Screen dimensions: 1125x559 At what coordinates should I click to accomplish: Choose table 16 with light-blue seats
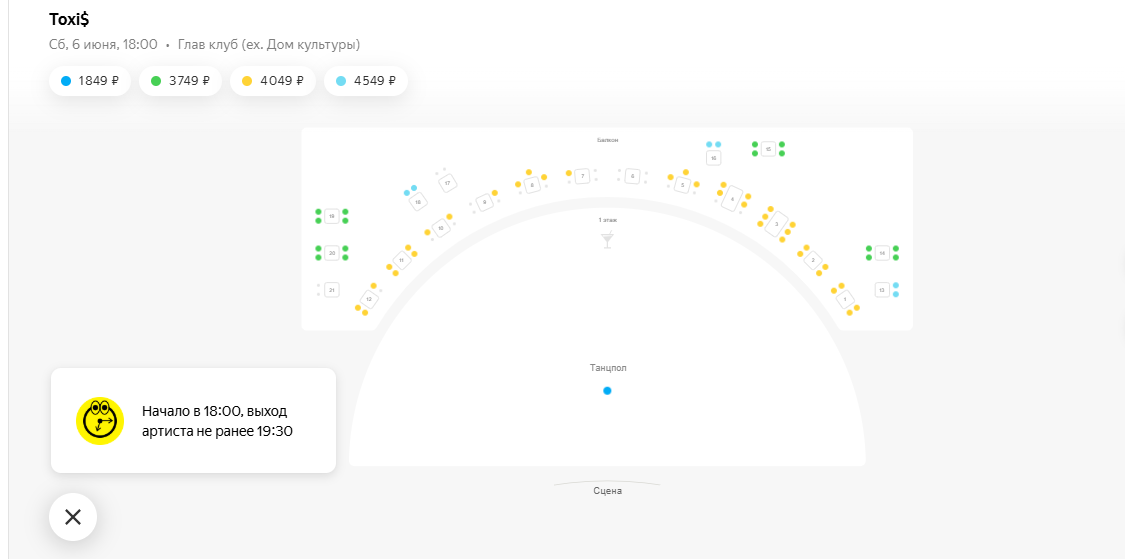coord(713,158)
